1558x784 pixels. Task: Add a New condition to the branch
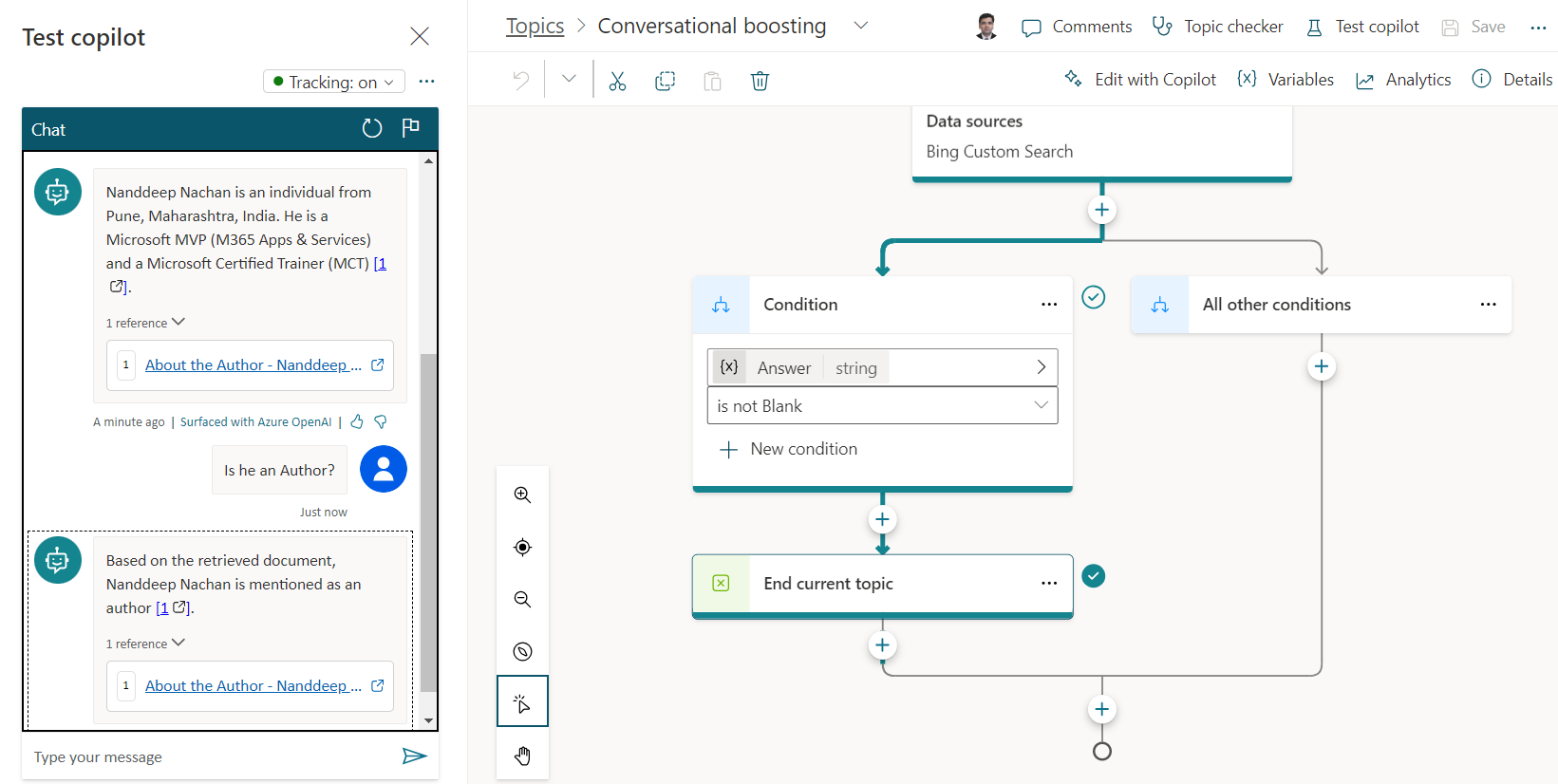click(x=789, y=449)
